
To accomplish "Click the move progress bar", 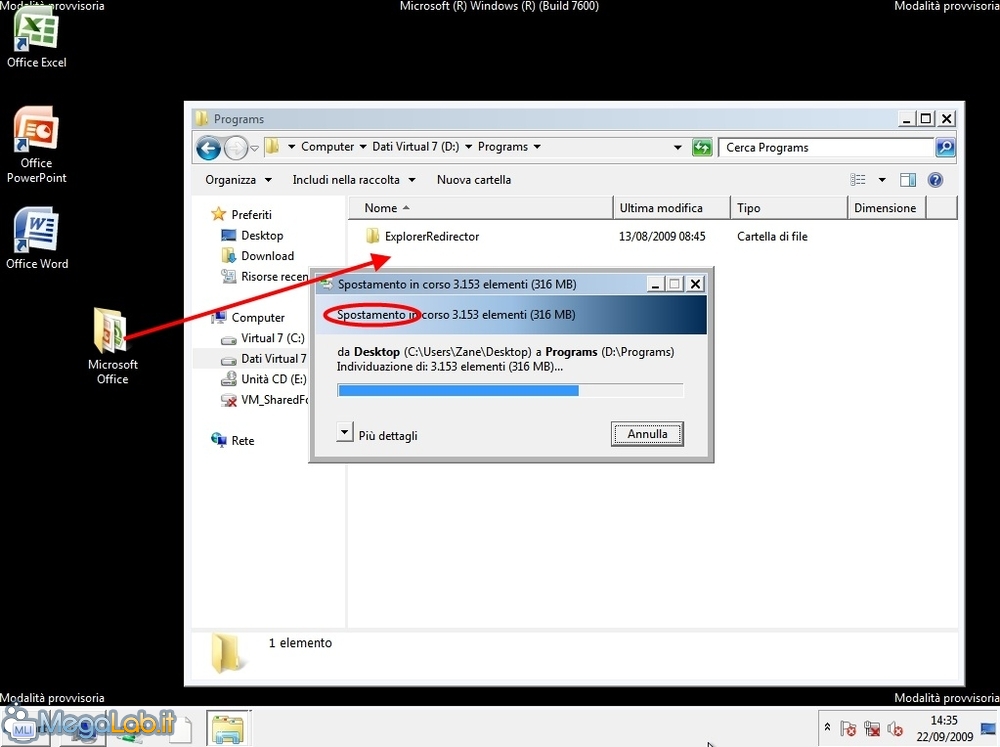I will point(510,390).
